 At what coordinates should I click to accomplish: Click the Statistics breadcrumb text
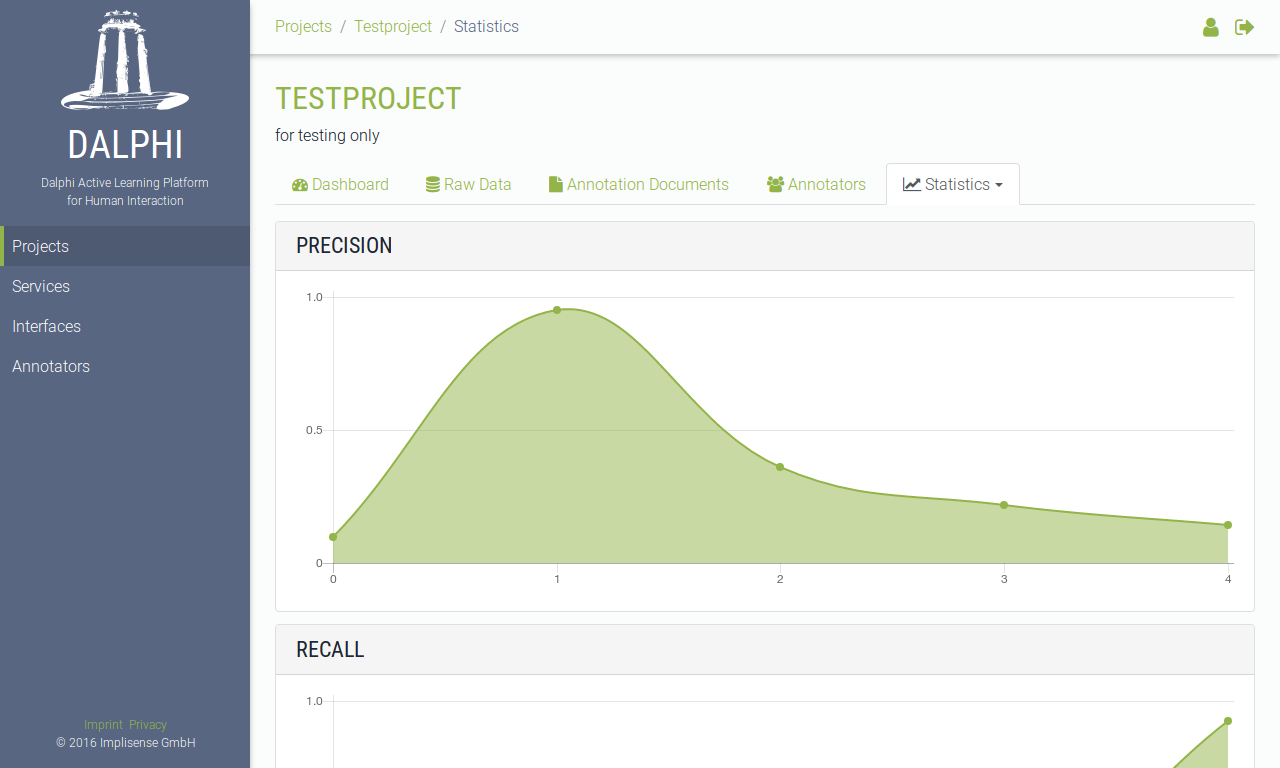pyautogui.click(x=486, y=27)
